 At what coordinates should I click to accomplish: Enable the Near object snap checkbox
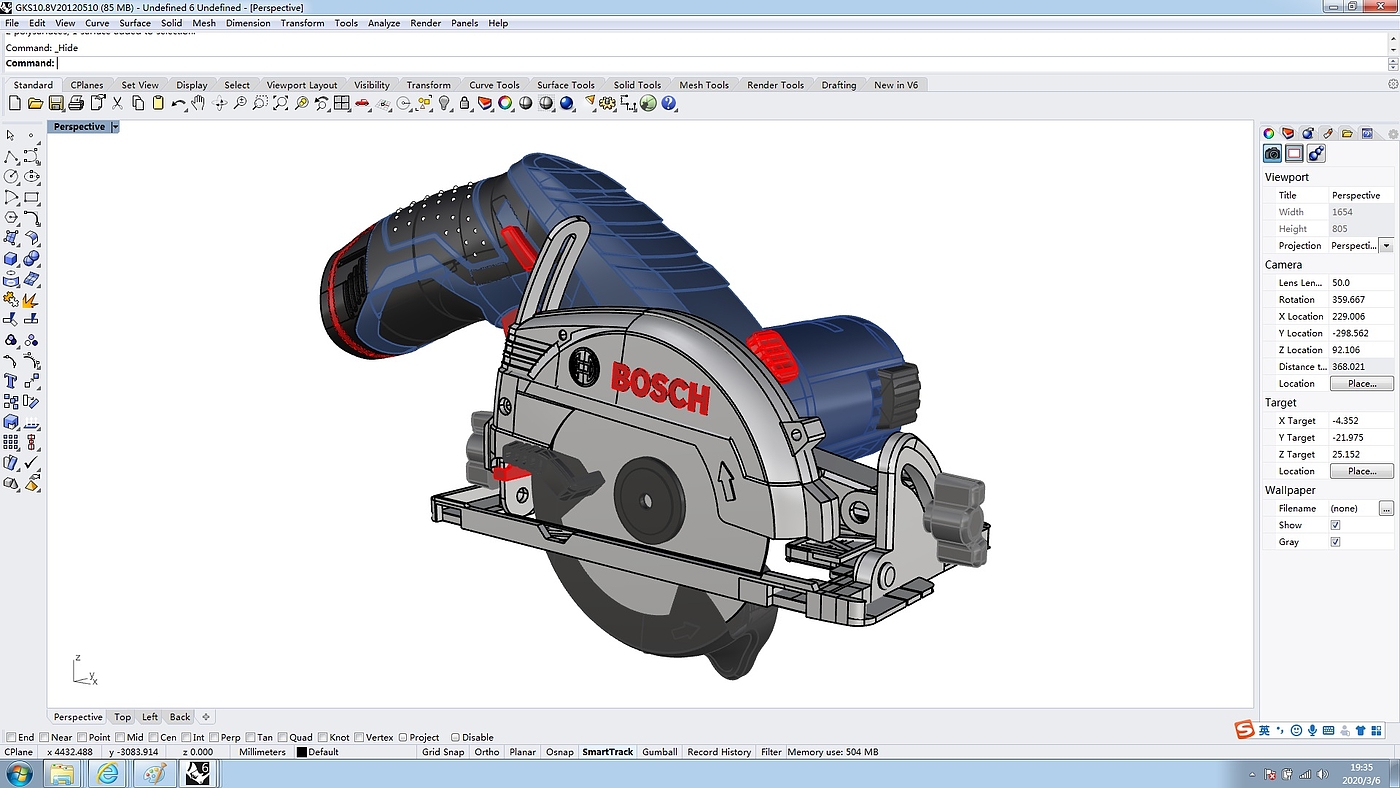45,737
